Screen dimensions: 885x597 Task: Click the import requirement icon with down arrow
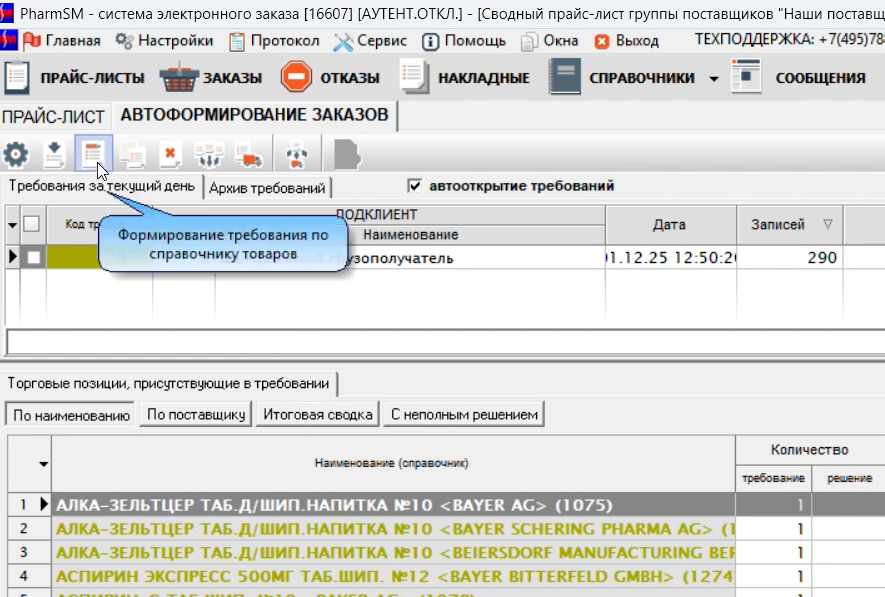pyautogui.click(x=55, y=155)
